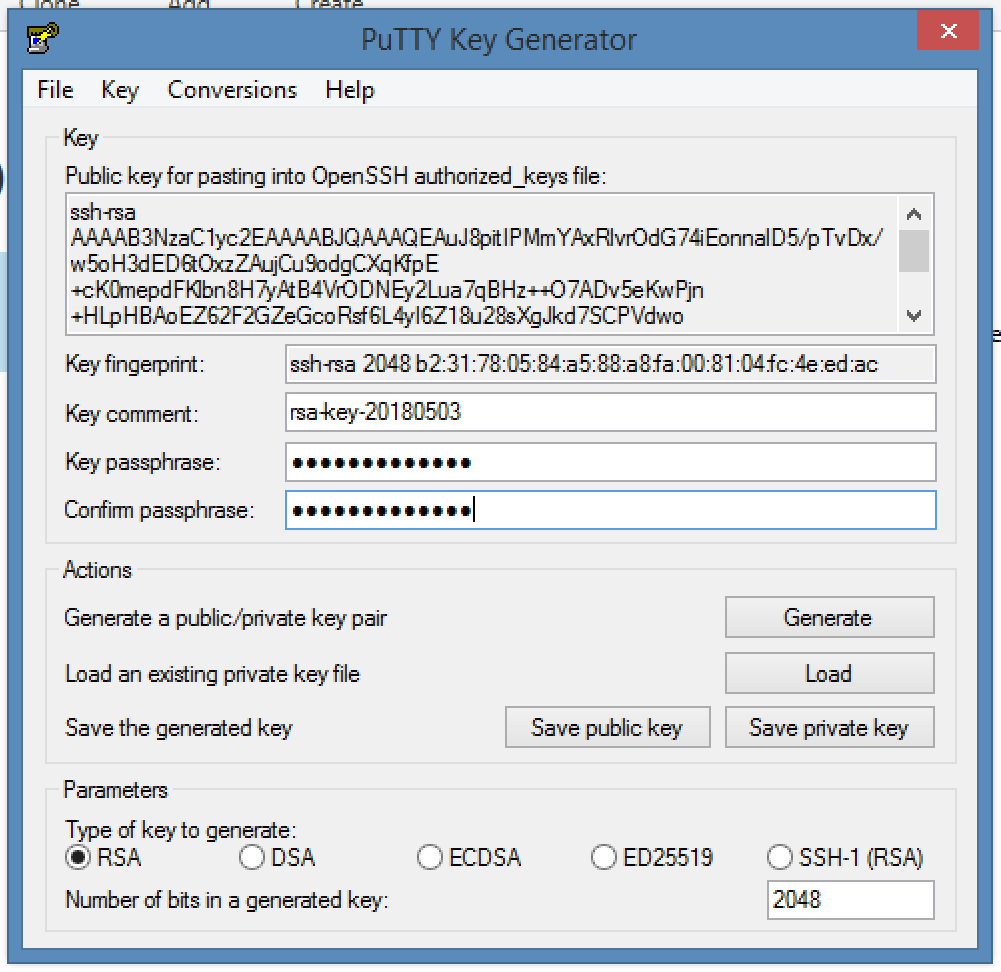Click the 'Public key for pasting' label
Viewport: 1001px width, 972px height.
(x=336, y=176)
